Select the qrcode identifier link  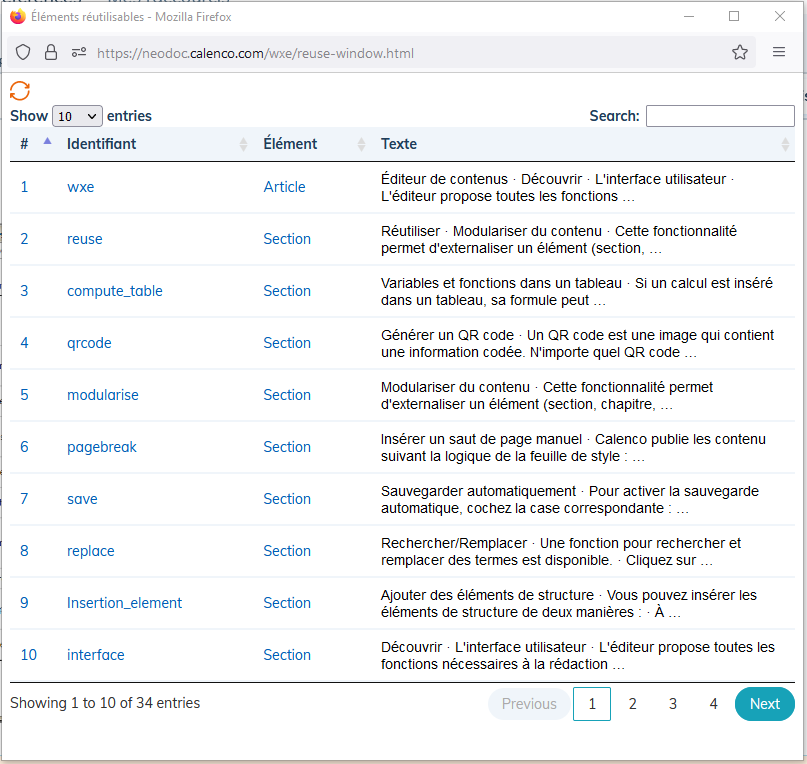point(89,343)
